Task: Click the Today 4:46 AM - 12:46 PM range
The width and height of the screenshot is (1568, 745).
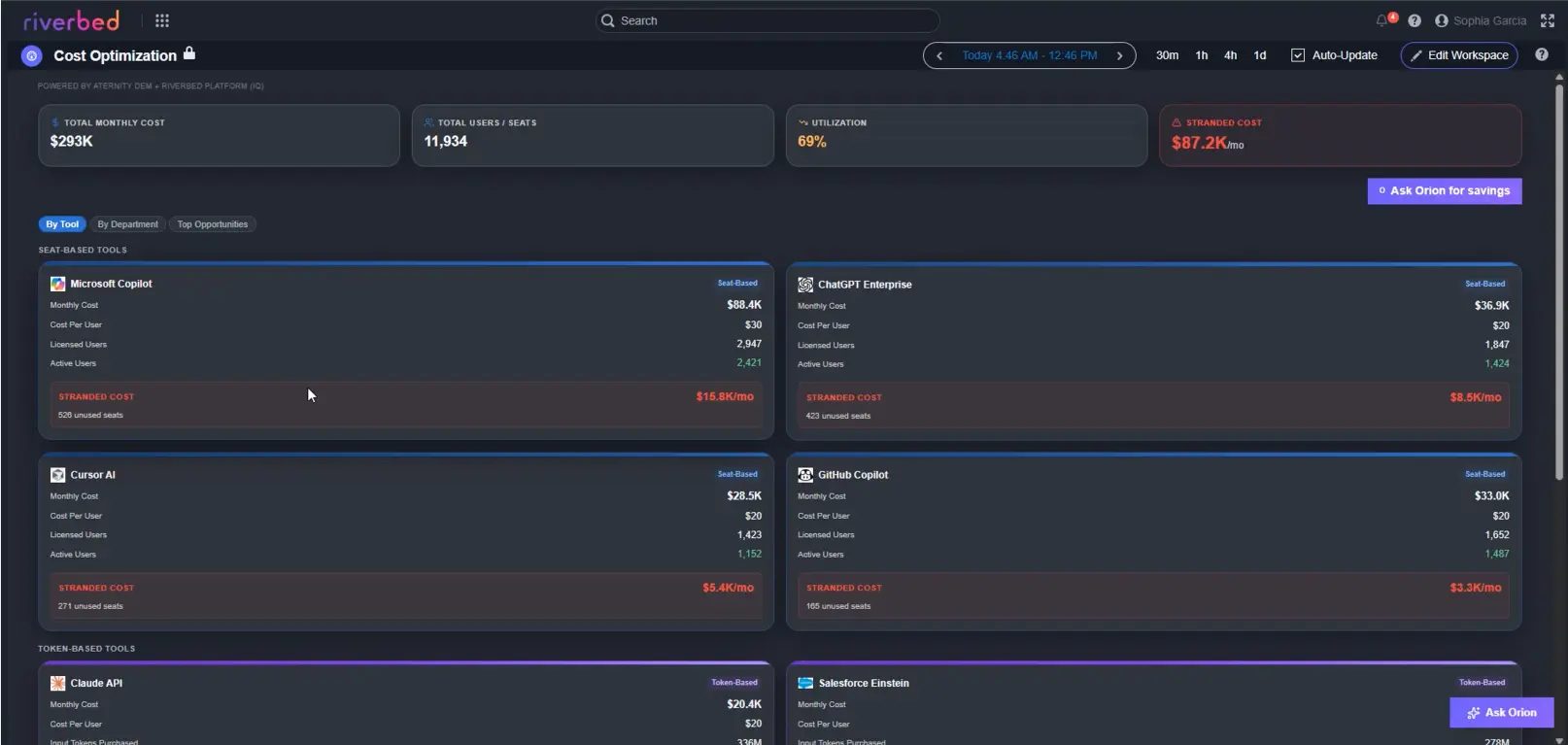Action: (x=1030, y=55)
